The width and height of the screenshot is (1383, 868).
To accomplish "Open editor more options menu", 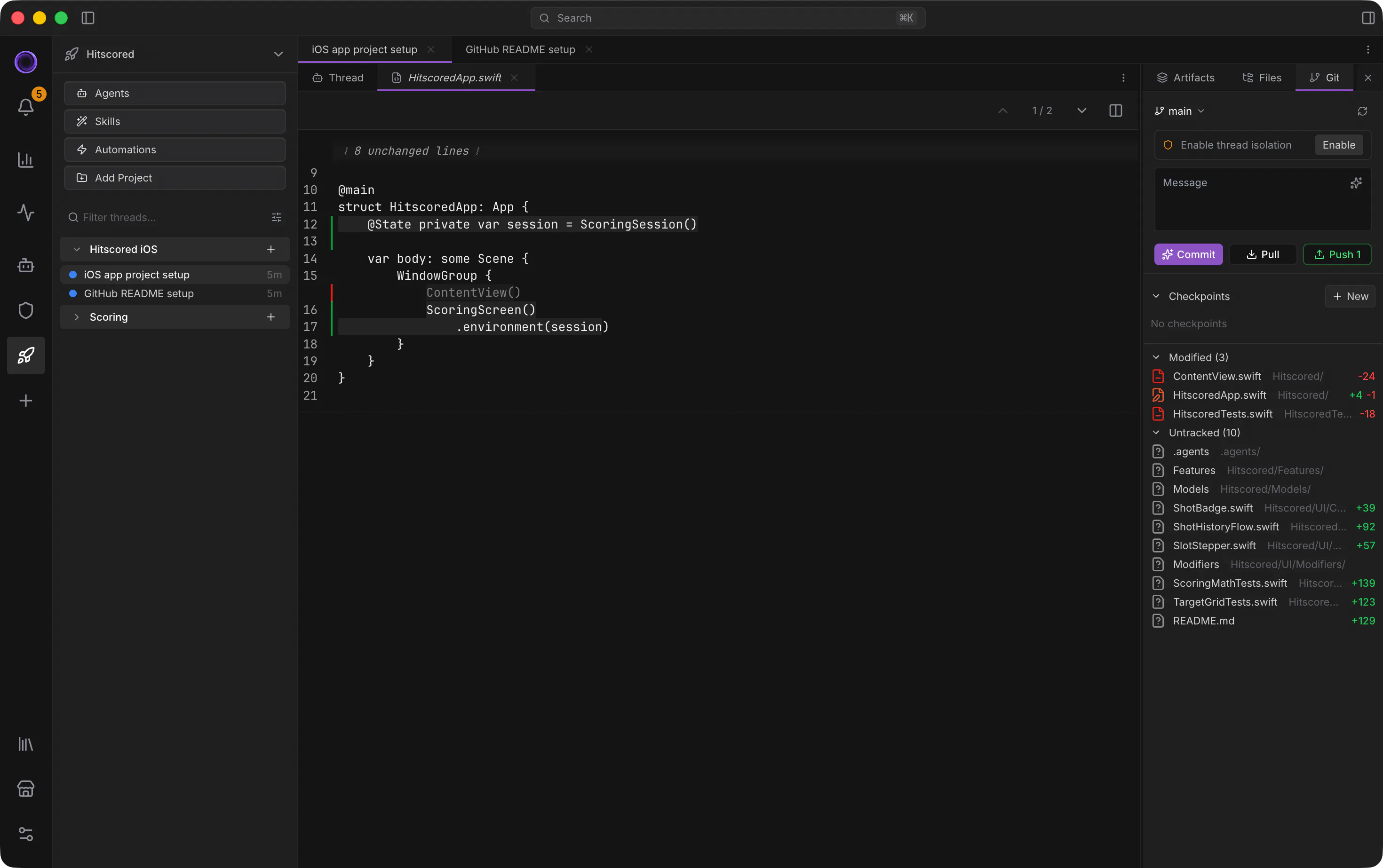I will 1124,78.
